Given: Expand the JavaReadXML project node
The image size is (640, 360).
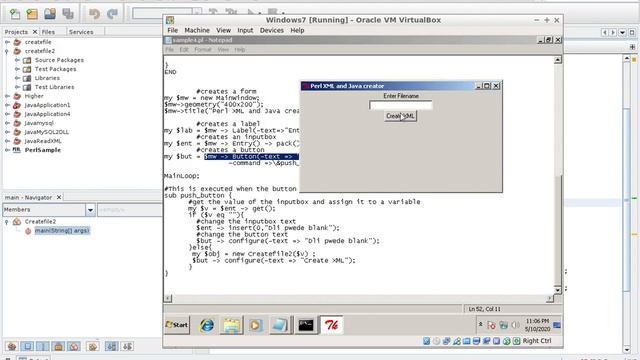Looking at the screenshot, I should point(7,141).
